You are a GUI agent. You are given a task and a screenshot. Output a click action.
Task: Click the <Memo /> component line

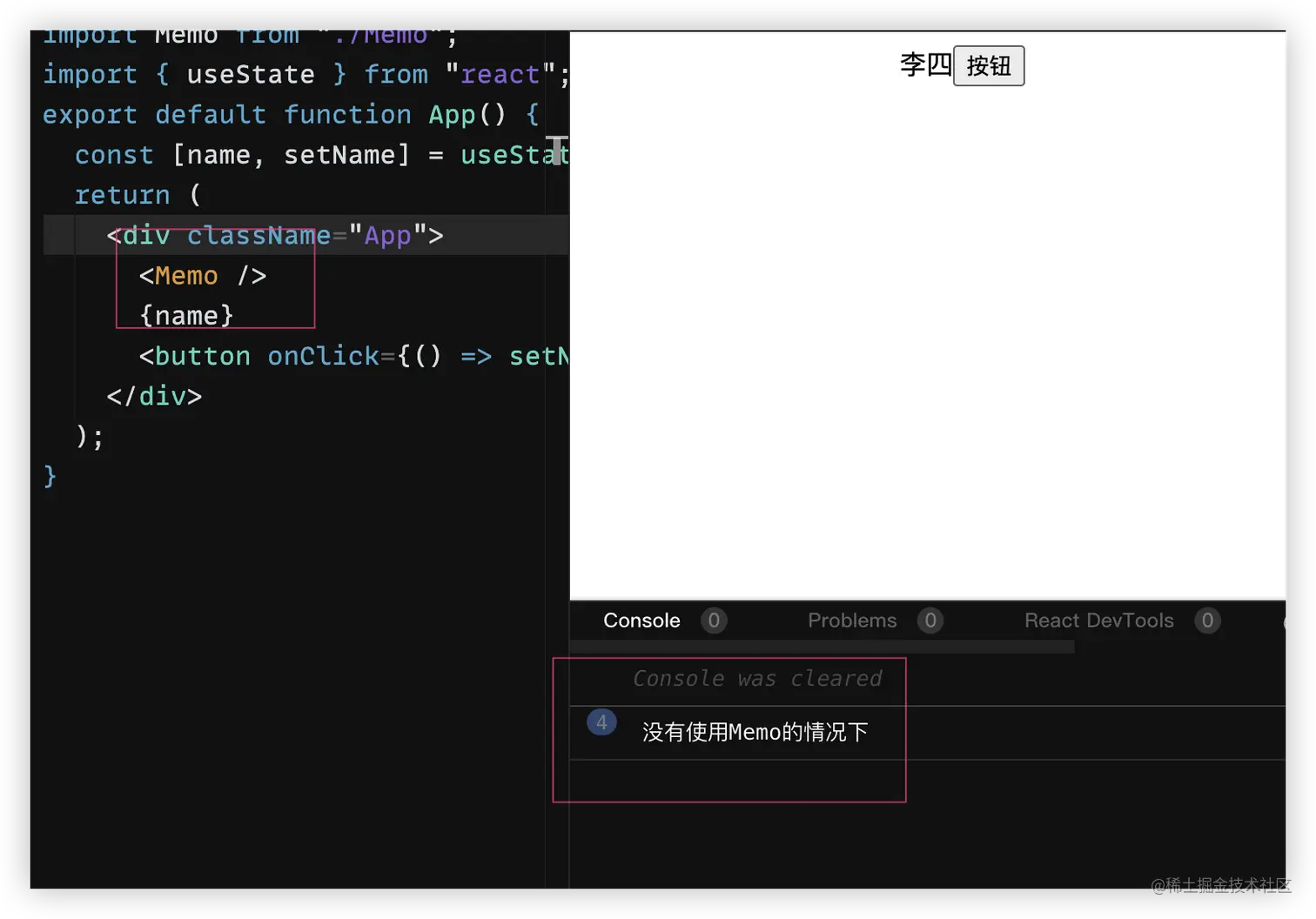click(x=203, y=276)
